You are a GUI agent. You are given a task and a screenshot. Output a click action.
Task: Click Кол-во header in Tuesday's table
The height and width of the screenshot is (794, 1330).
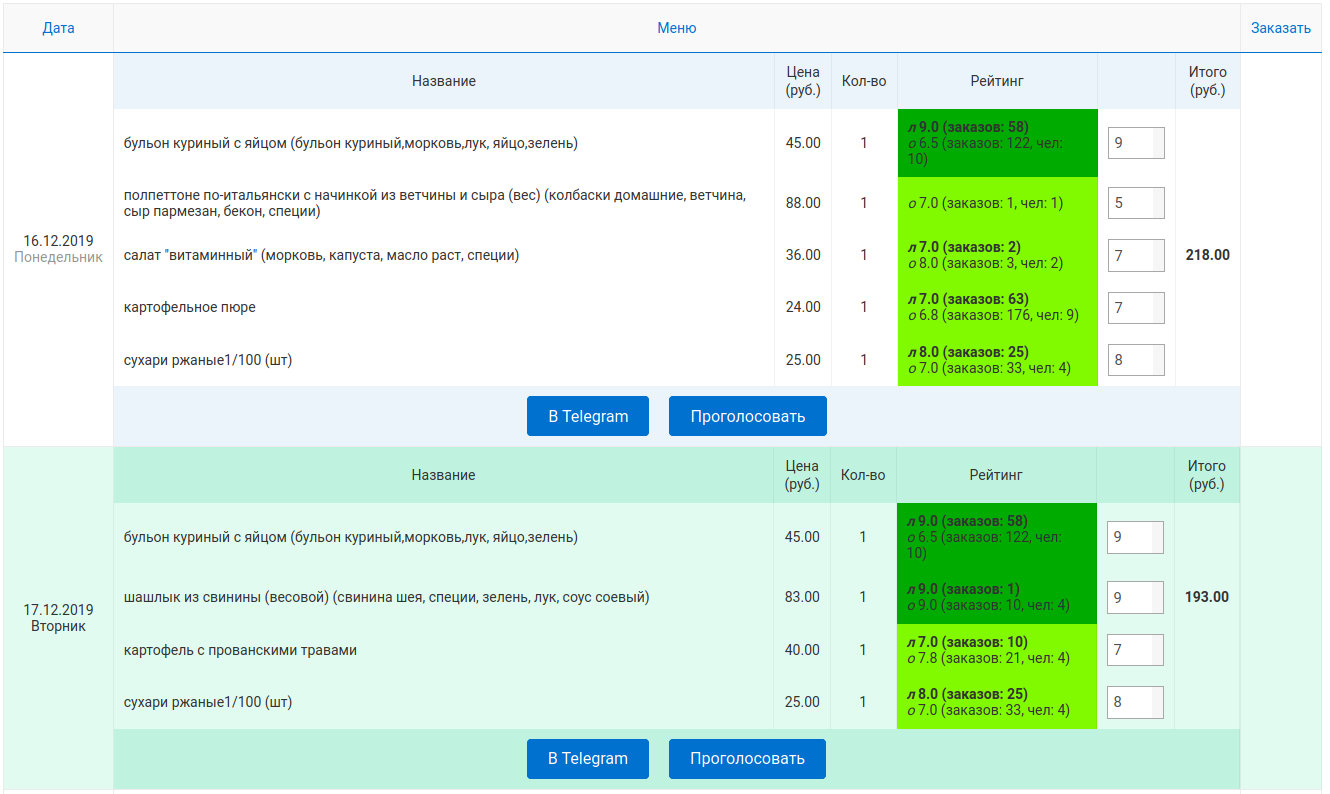863,475
